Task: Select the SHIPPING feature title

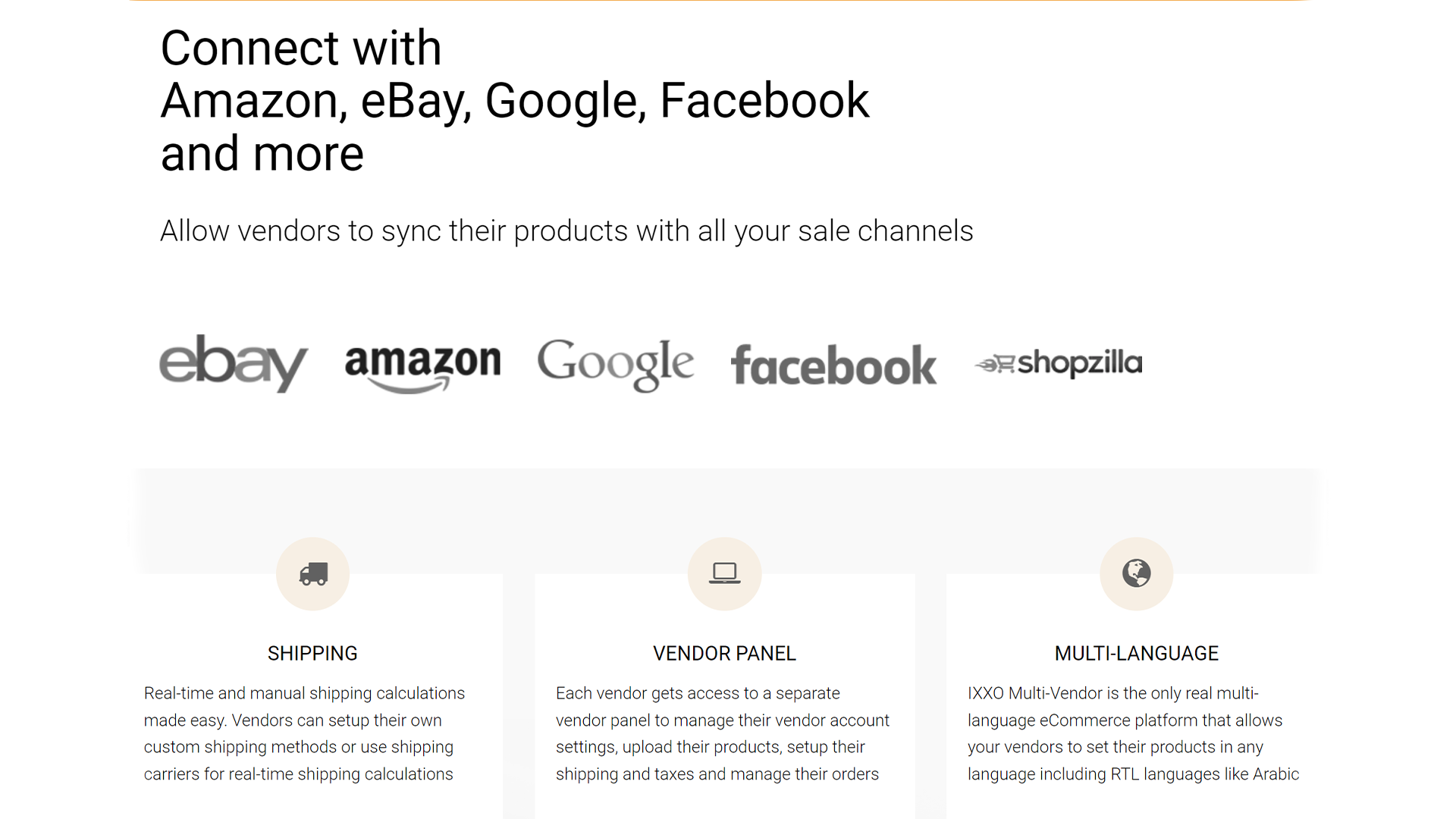Action: [x=312, y=654]
